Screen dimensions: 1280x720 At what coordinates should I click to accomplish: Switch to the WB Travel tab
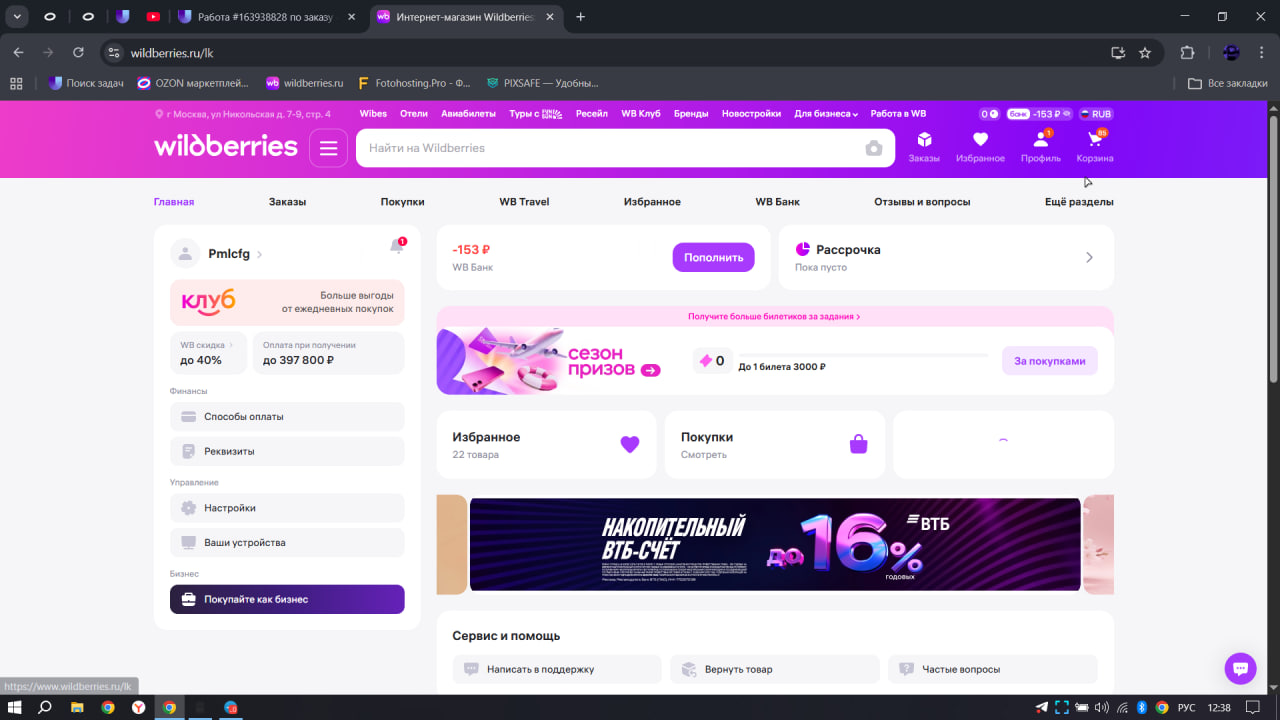pos(524,202)
